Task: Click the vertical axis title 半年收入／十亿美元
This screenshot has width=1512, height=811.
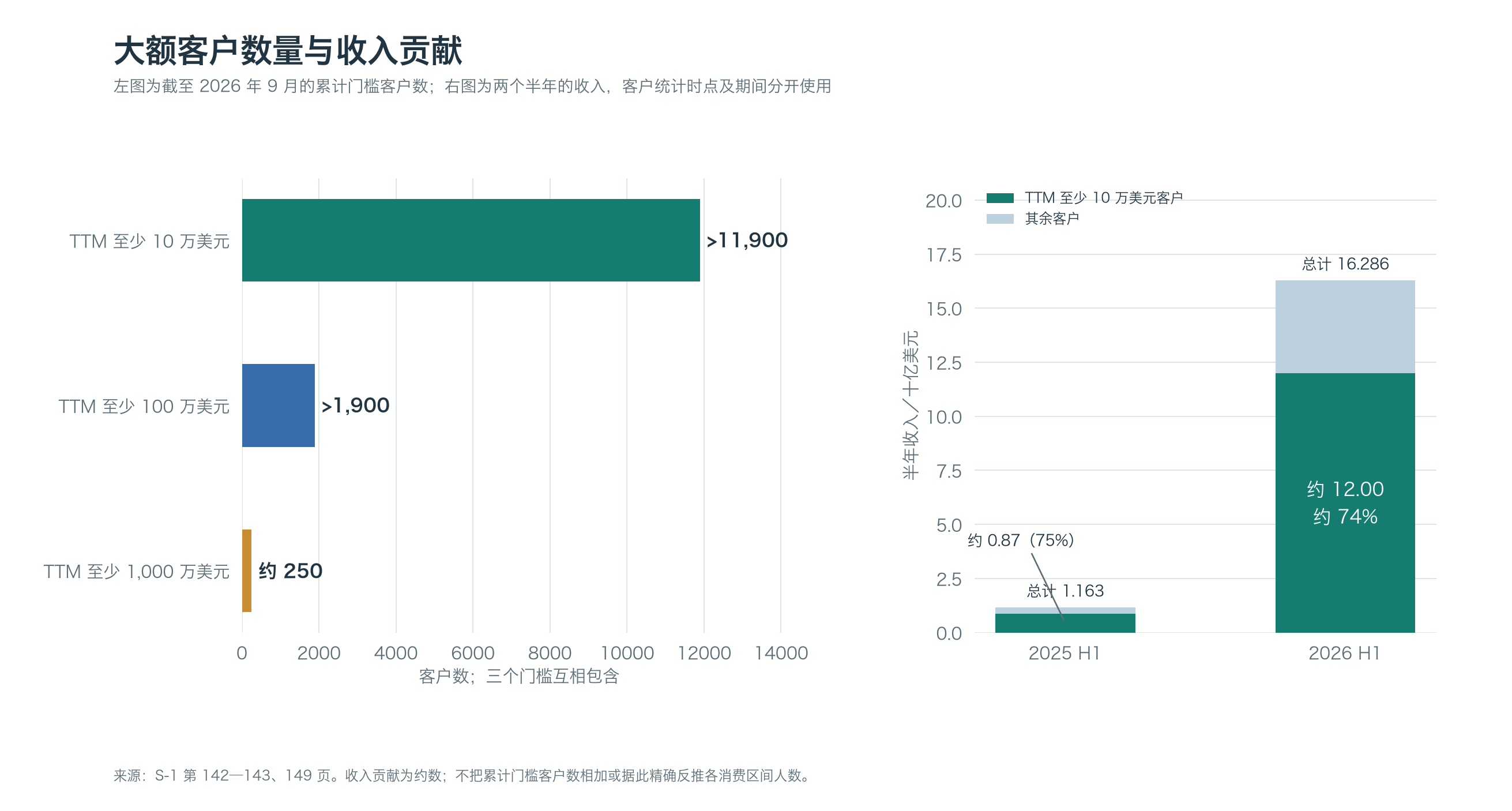Action: tap(911, 405)
